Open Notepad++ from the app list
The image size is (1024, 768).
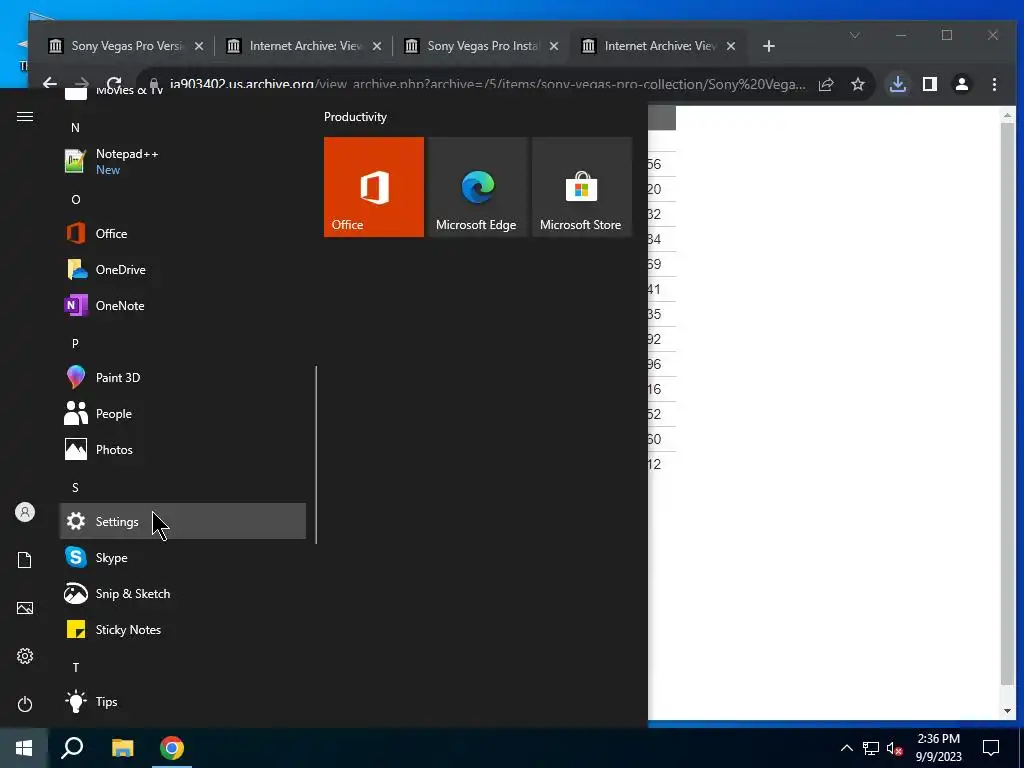click(x=183, y=161)
